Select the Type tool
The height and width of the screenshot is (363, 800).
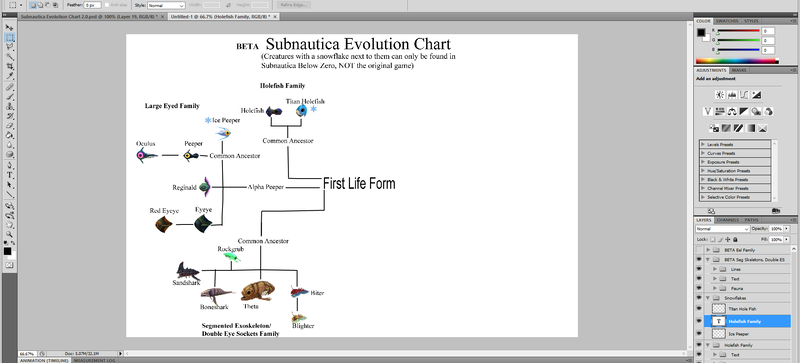(10, 176)
